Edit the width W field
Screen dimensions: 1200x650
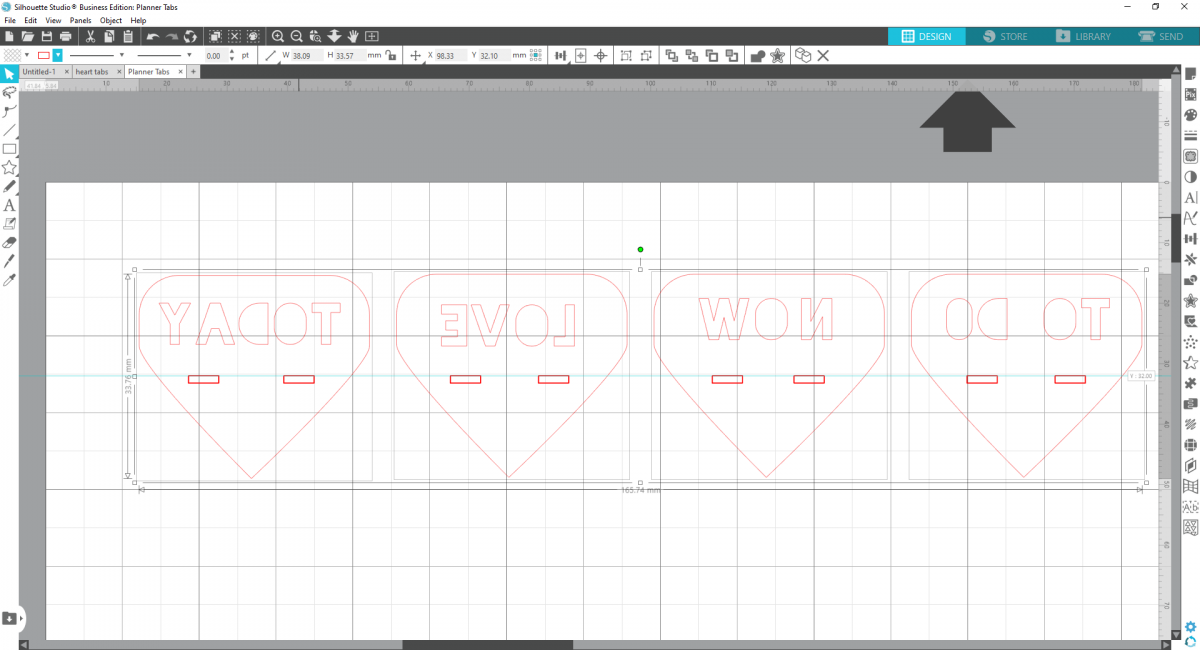click(x=309, y=55)
